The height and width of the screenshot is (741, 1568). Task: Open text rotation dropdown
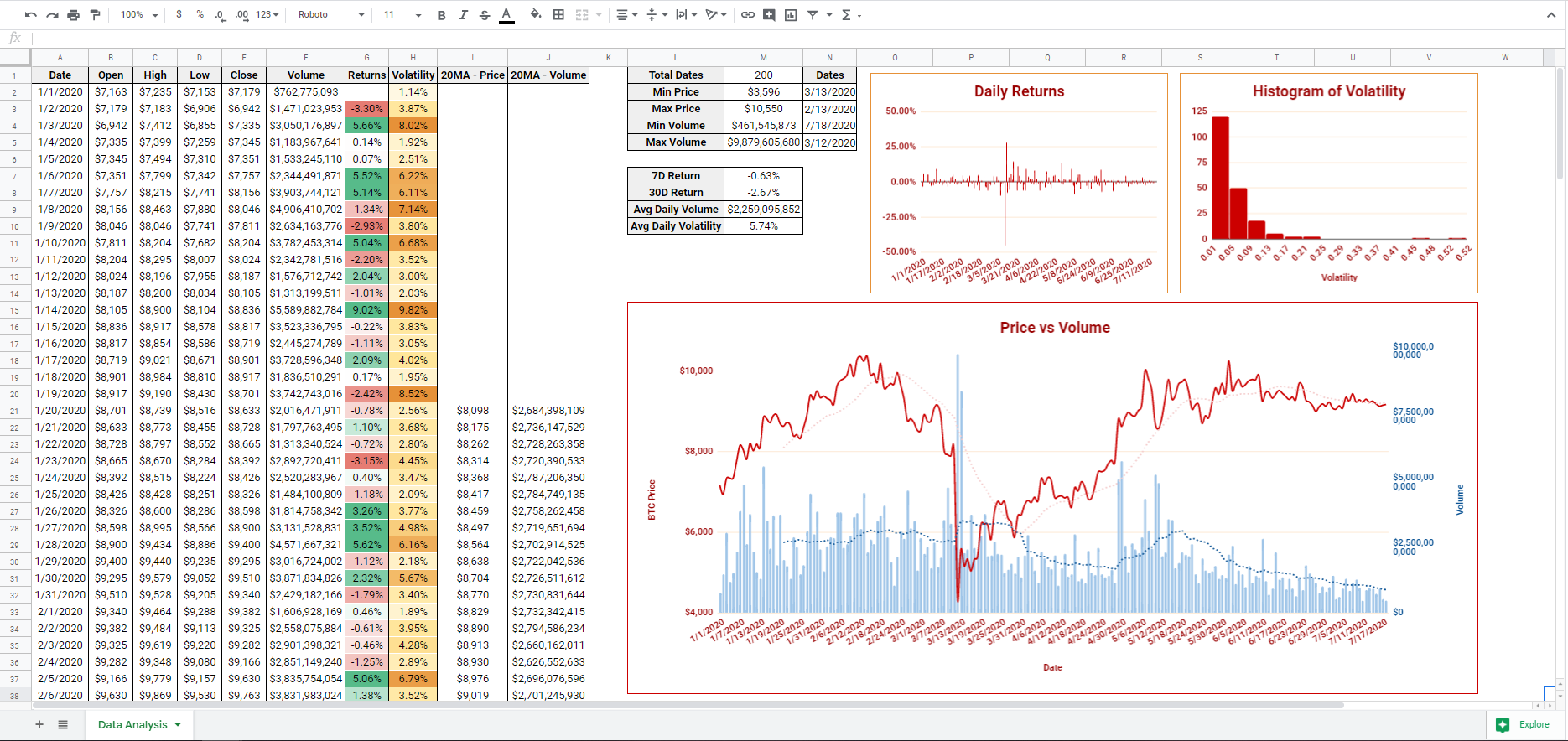(716, 15)
